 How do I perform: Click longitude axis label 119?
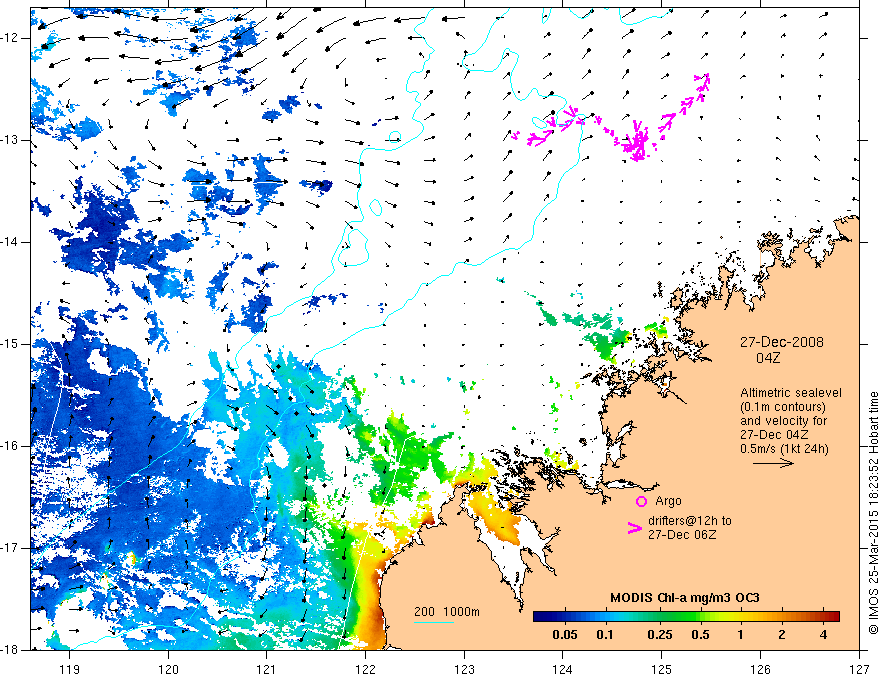(x=70, y=669)
